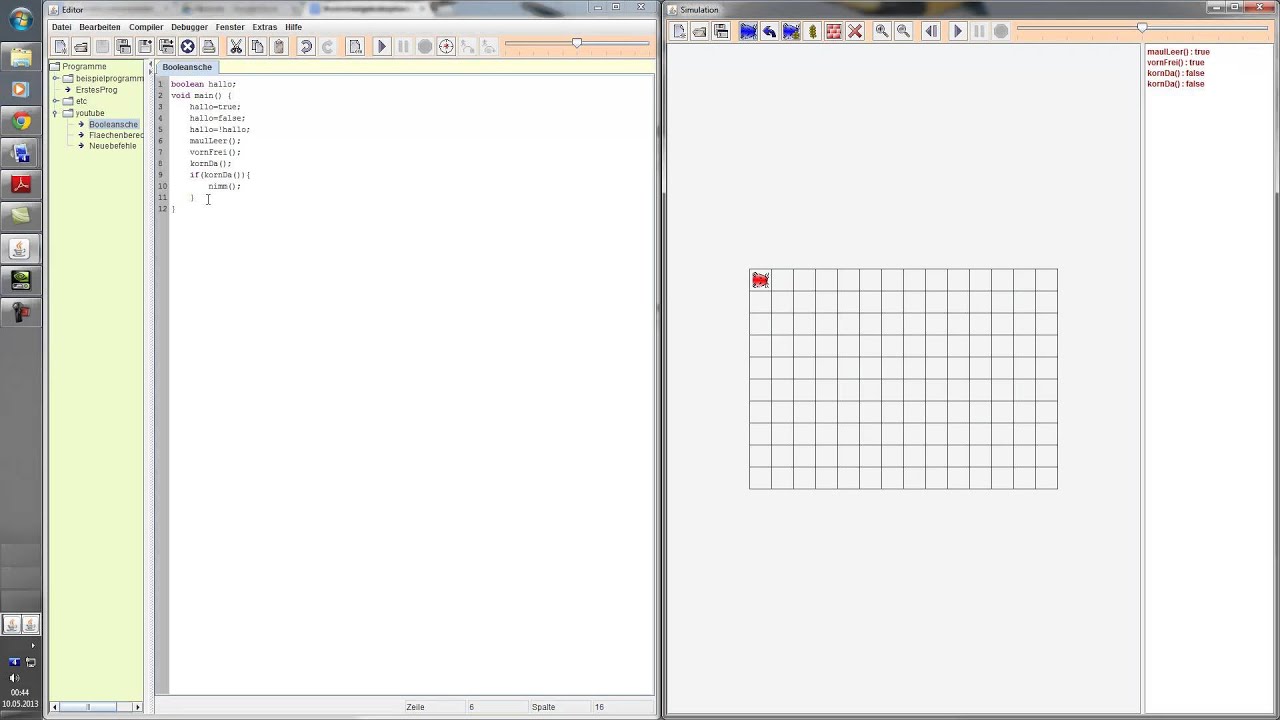The width and height of the screenshot is (1280, 720).
Task: Click the media player icon in the taskbar
Action: [21, 89]
